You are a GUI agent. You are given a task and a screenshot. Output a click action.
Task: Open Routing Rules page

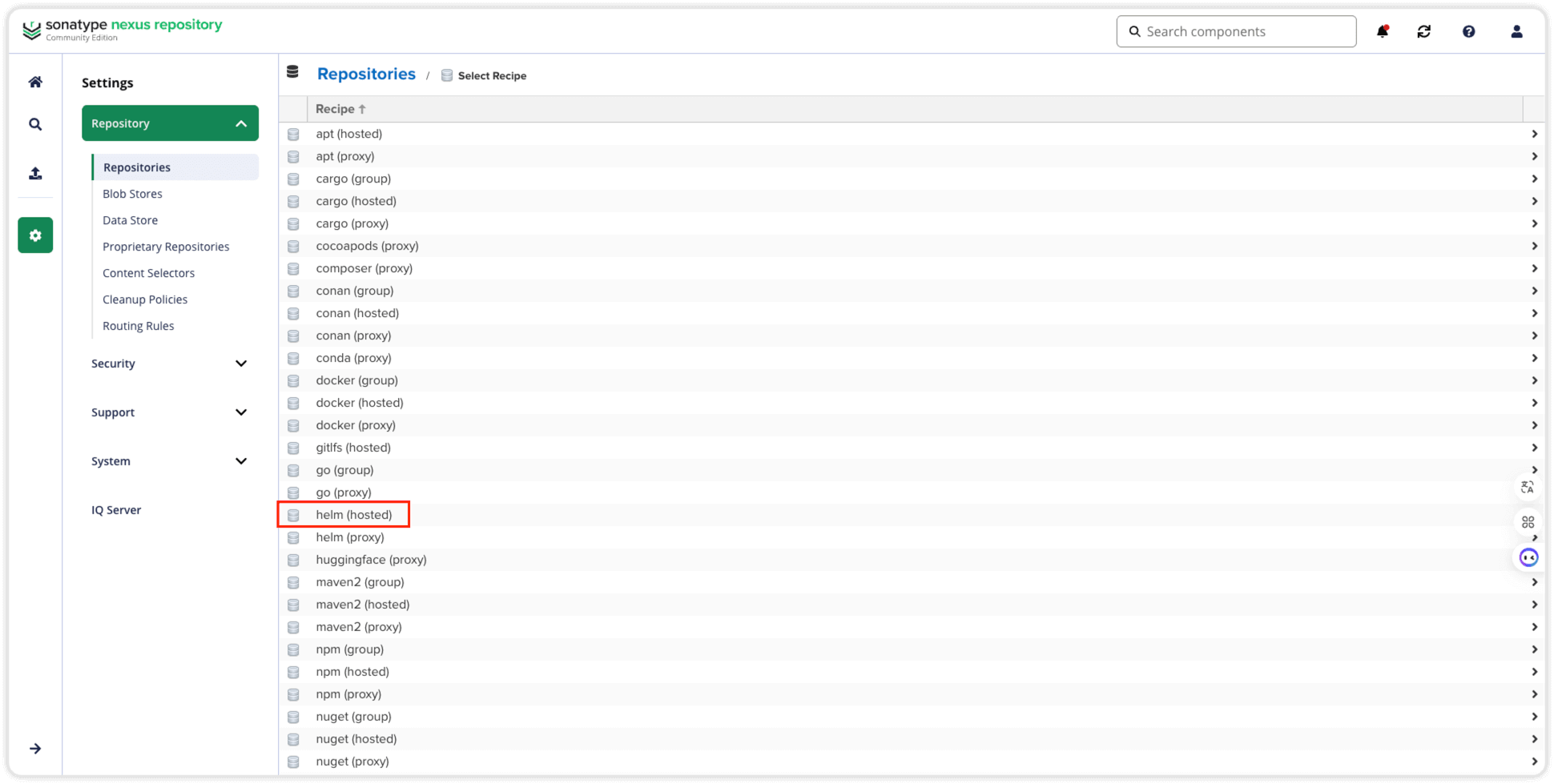pyautogui.click(x=138, y=326)
